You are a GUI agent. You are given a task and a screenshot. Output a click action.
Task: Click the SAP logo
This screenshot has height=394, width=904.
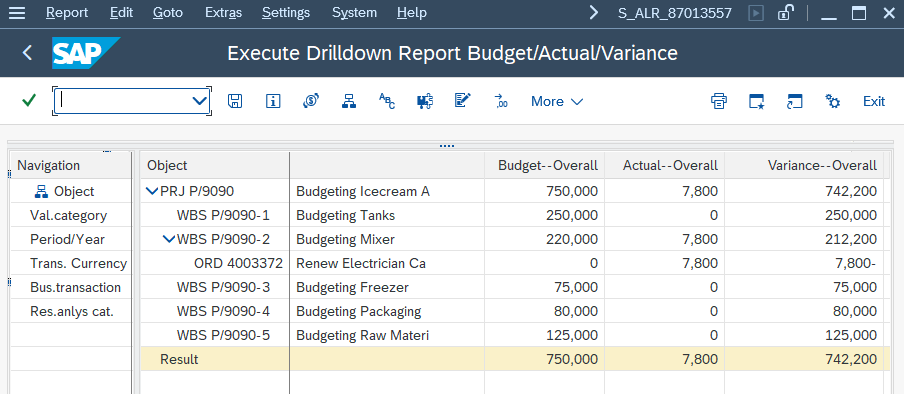coord(85,52)
